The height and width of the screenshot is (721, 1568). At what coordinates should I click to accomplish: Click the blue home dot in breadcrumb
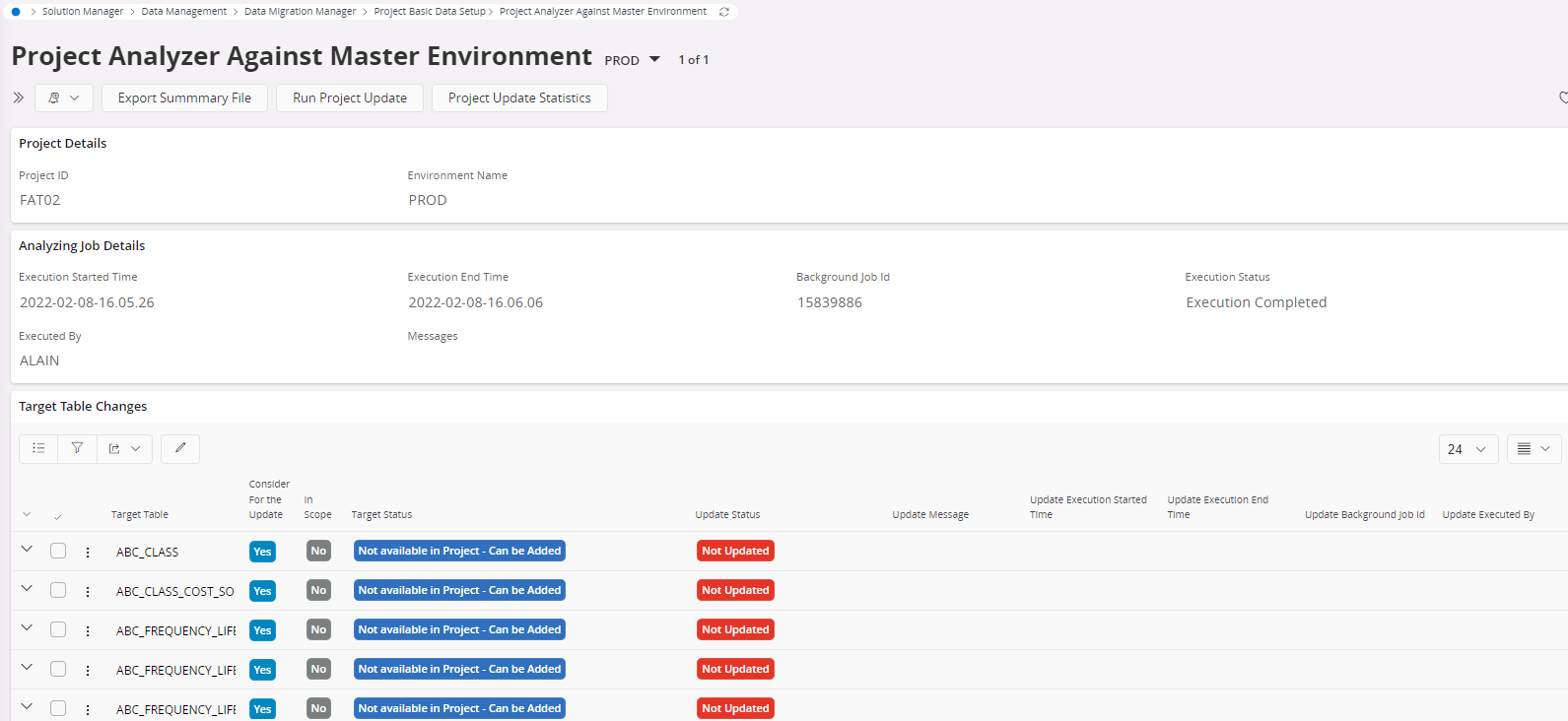click(16, 12)
